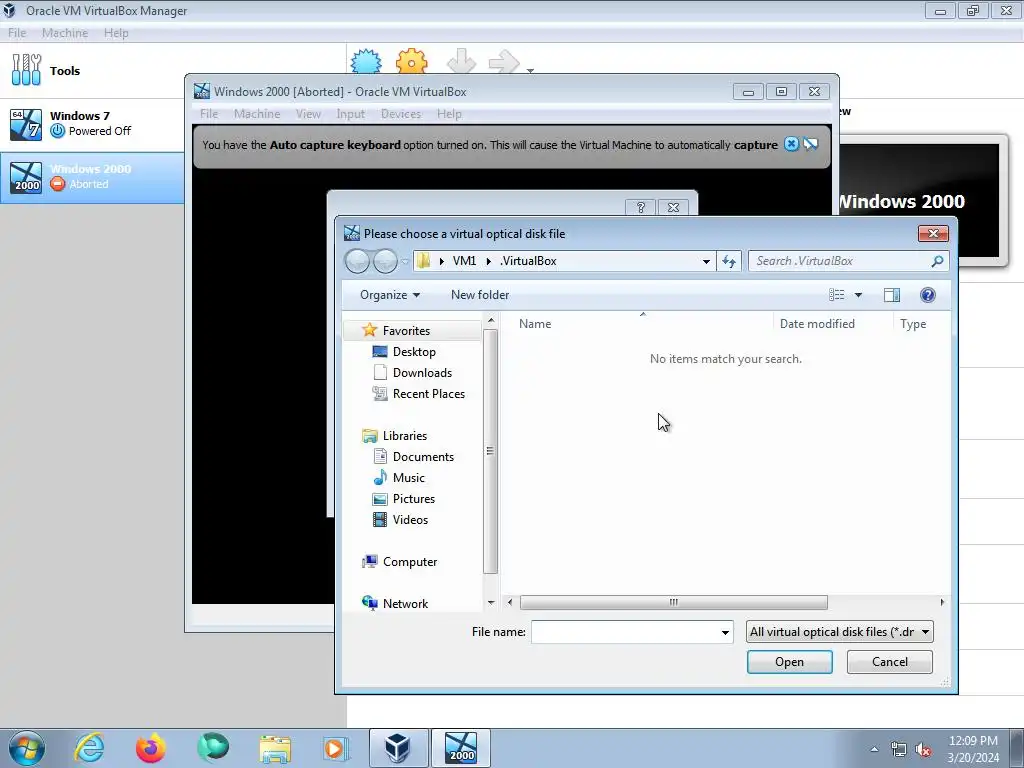
Task: Dismiss the Auto capture keyboard notification
Action: pos(791,144)
